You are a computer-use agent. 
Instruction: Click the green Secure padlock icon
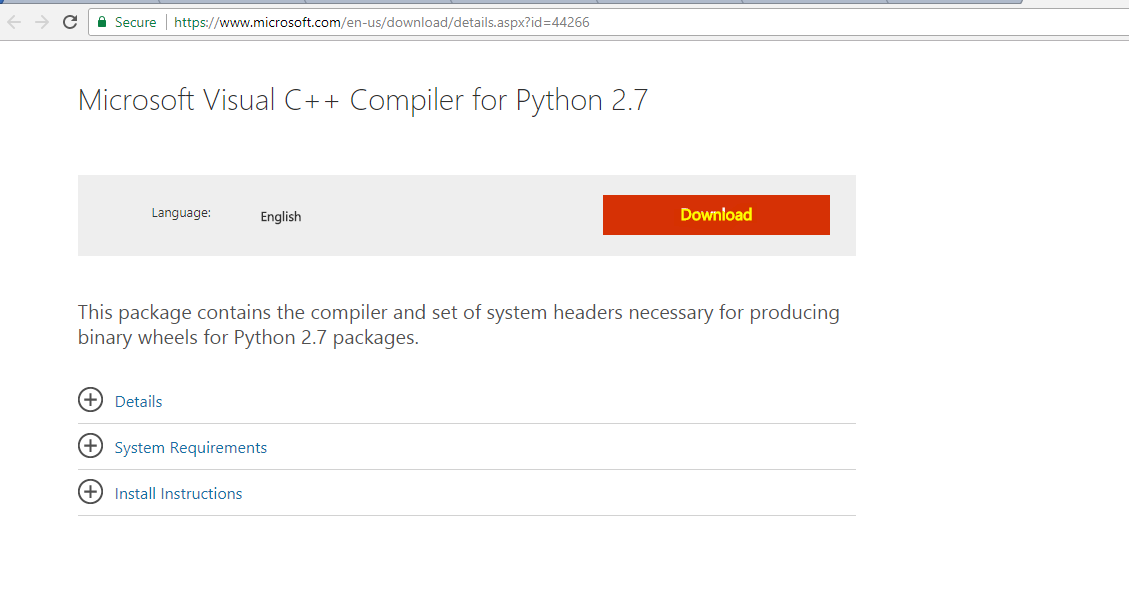tap(102, 22)
